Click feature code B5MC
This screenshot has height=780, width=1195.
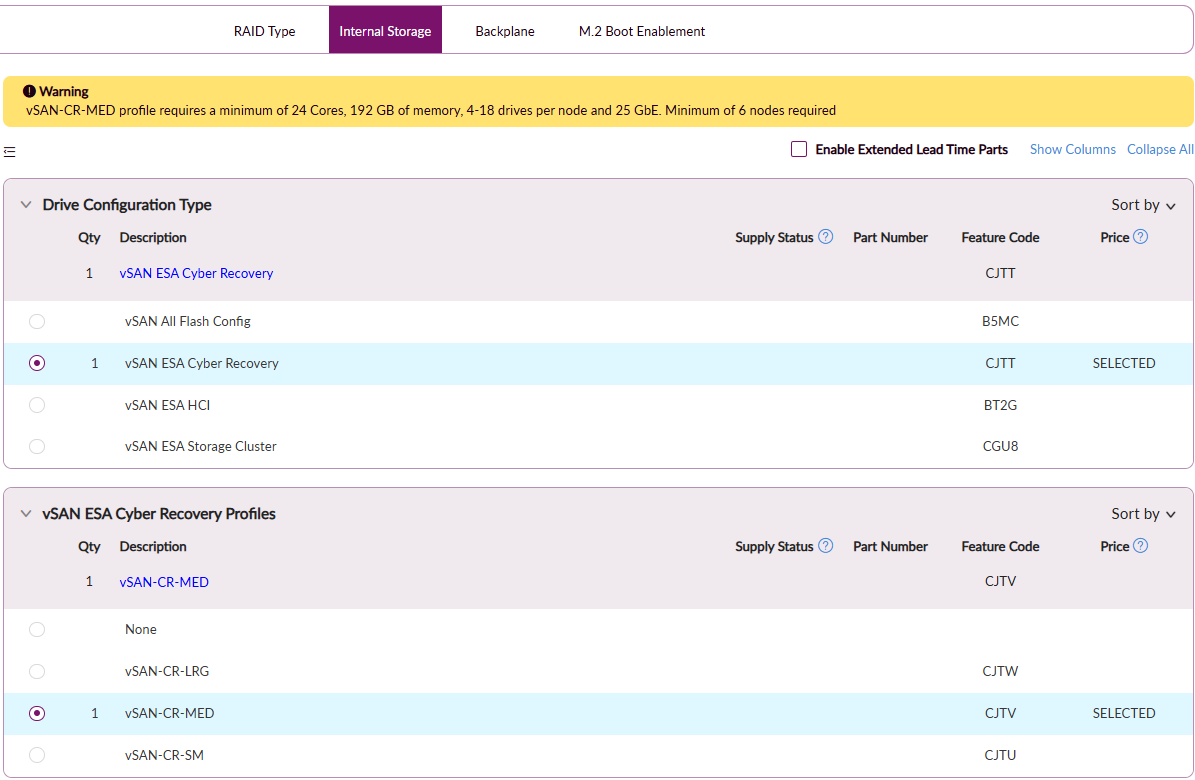[1000, 321]
